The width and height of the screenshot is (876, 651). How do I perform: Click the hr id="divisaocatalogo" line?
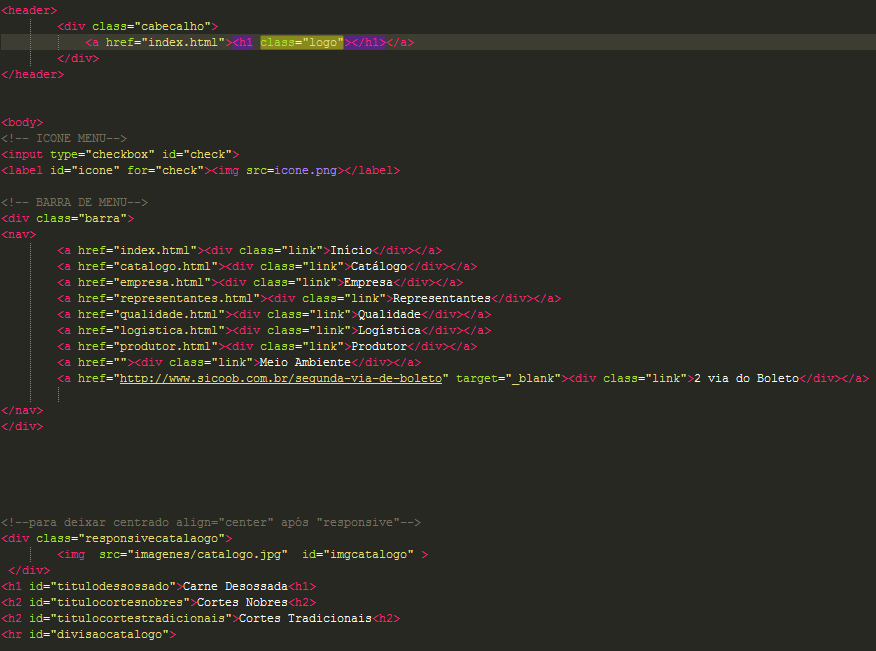88,634
